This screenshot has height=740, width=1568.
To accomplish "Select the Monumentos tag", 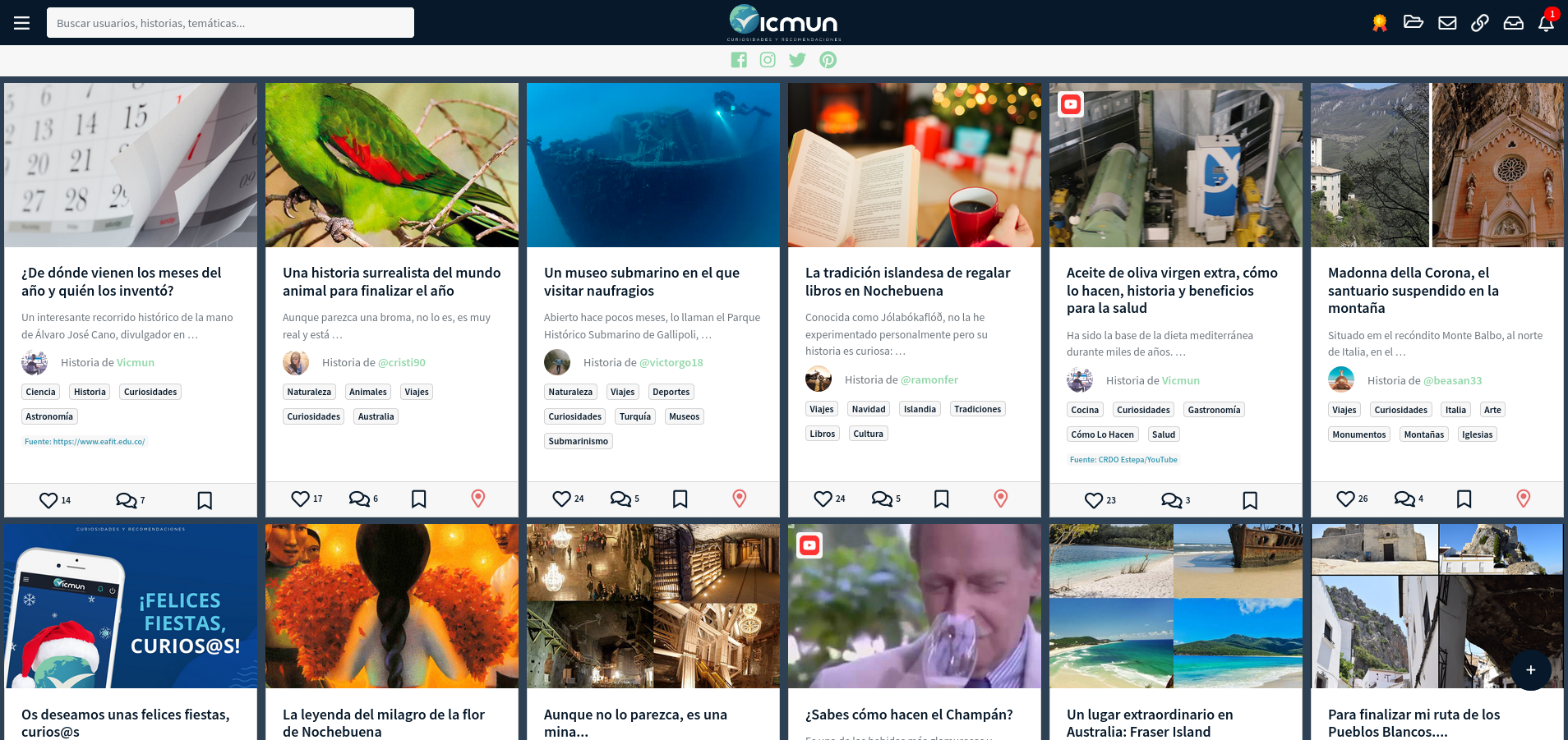I will point(1359,434).
